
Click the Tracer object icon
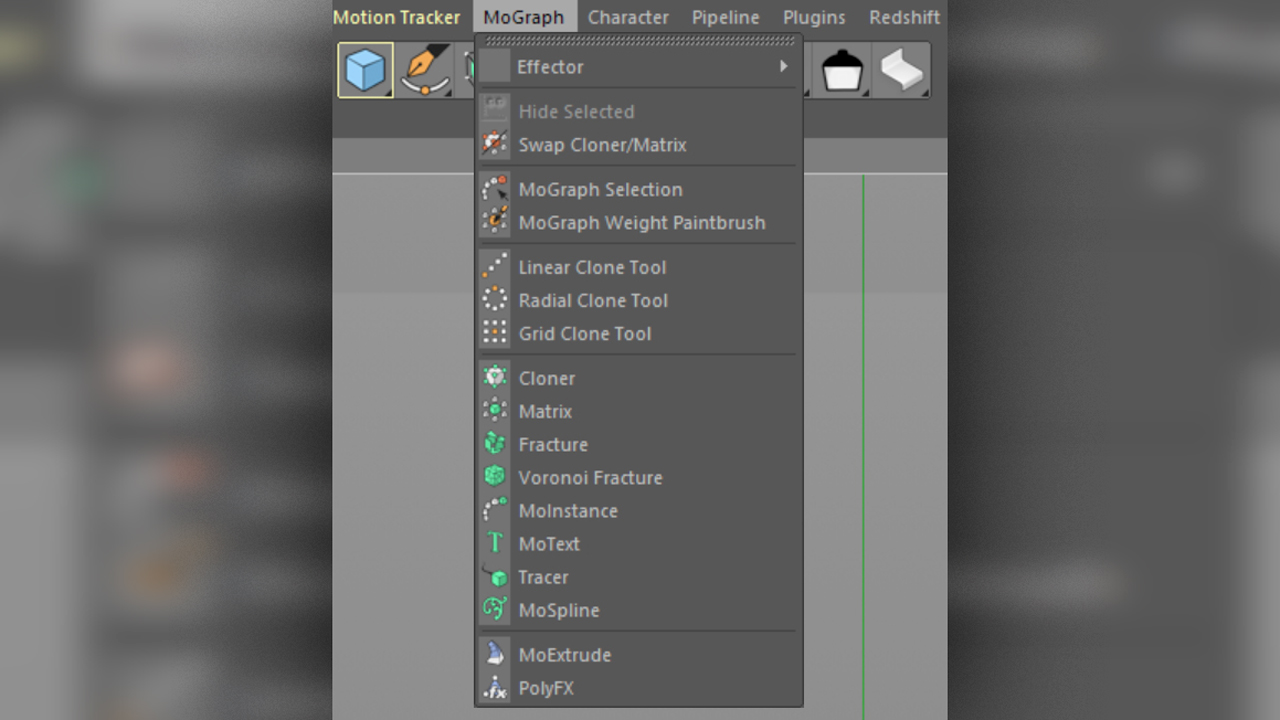click(495, 576)
